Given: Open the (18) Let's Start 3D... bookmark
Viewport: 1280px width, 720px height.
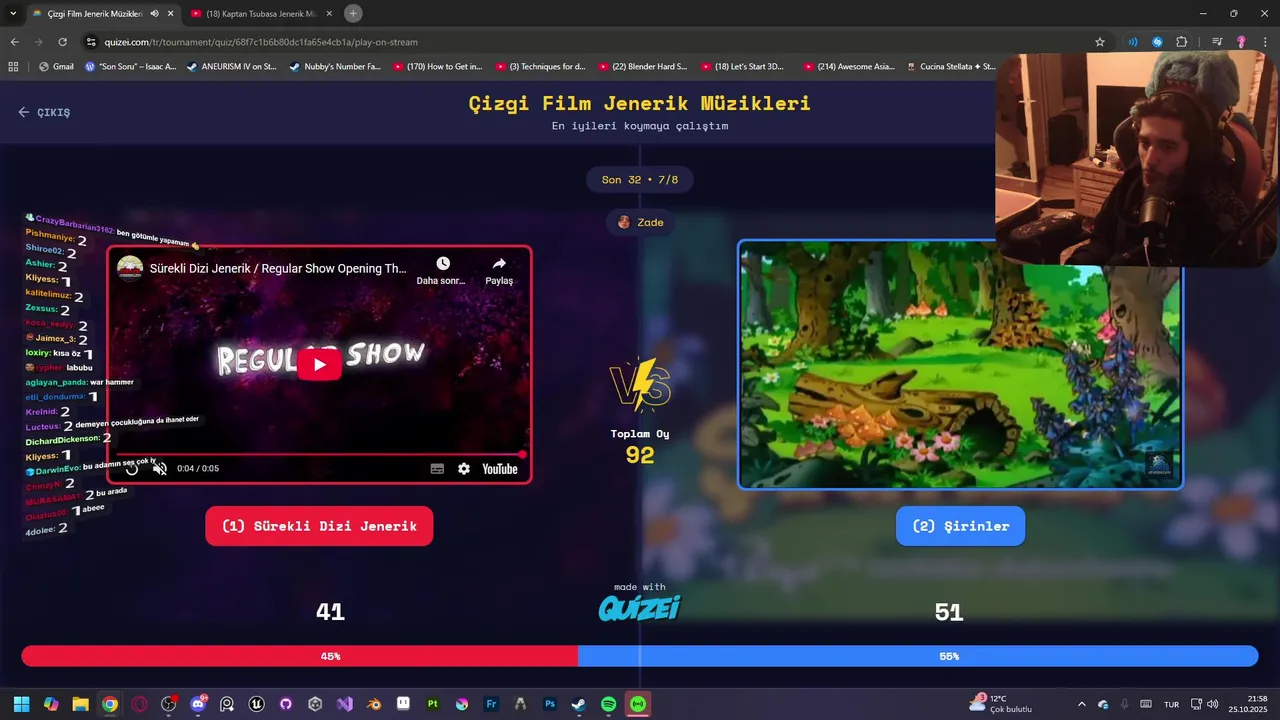Looking at the screenshot, I should click(x=745, y=66).
